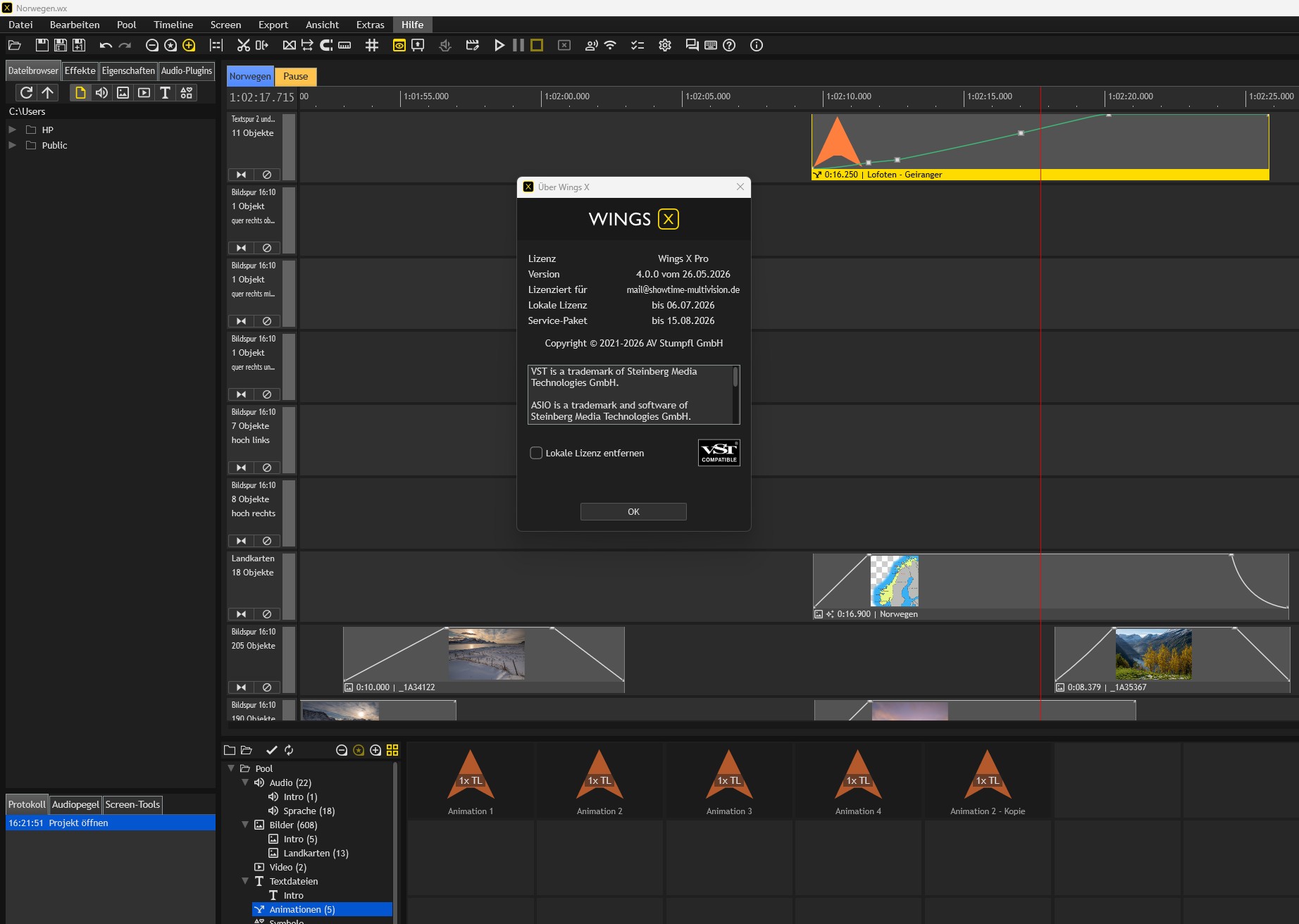1299x924 pixels.
Task: Open the Extras menu
Action: click(x=370, y=25)
